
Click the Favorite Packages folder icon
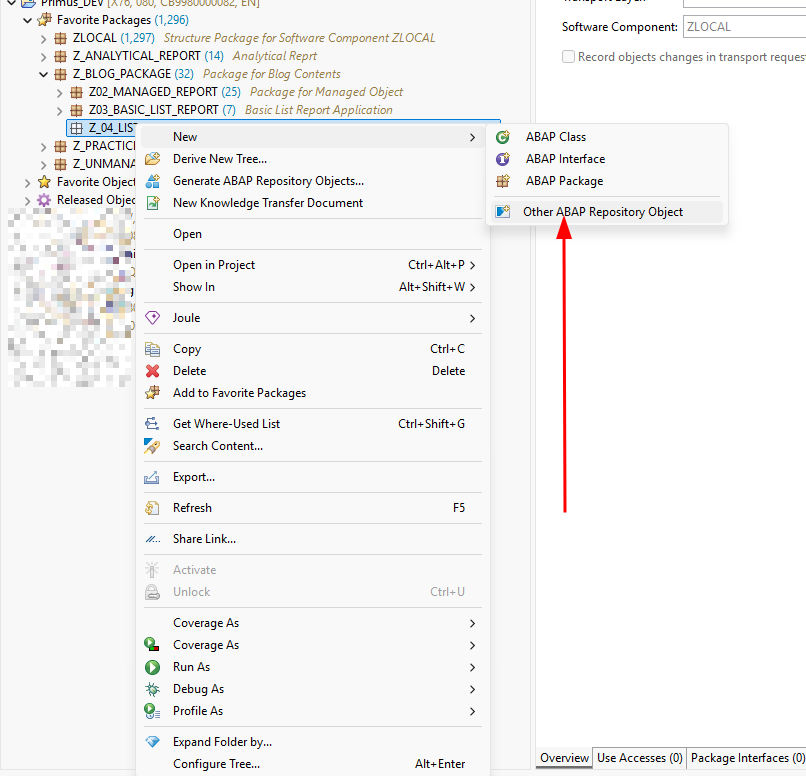(45, 20)
